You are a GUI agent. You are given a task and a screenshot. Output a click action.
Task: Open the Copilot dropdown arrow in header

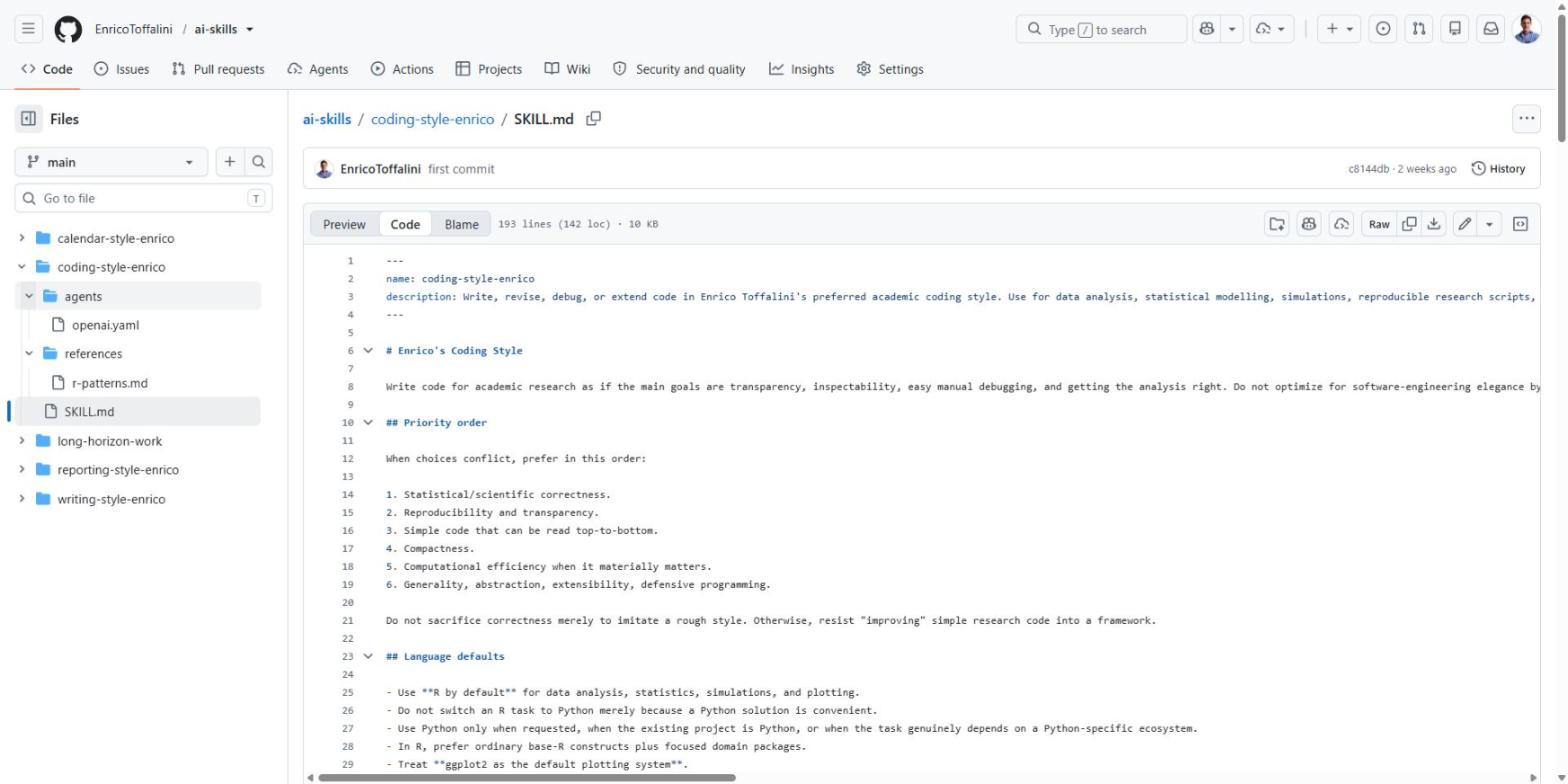[1233, 29]
